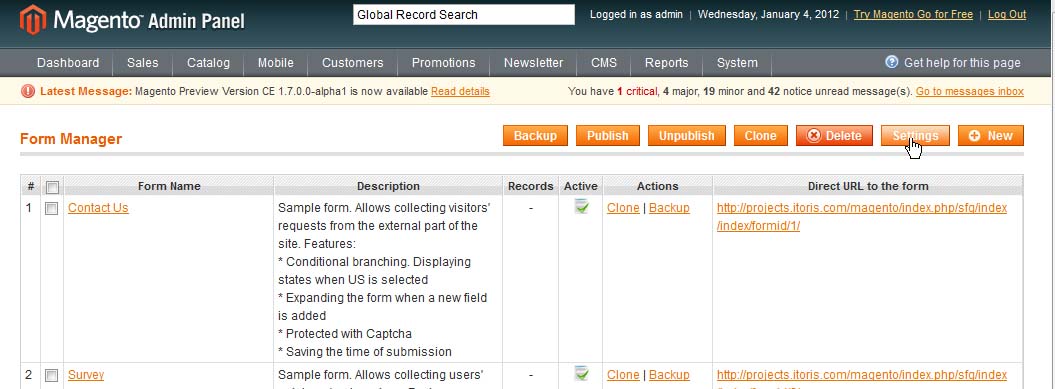Click the '1 critical' message count
Image resolution: width=1055 pixels, height=389 pixels.
click(x=637, y=91)
